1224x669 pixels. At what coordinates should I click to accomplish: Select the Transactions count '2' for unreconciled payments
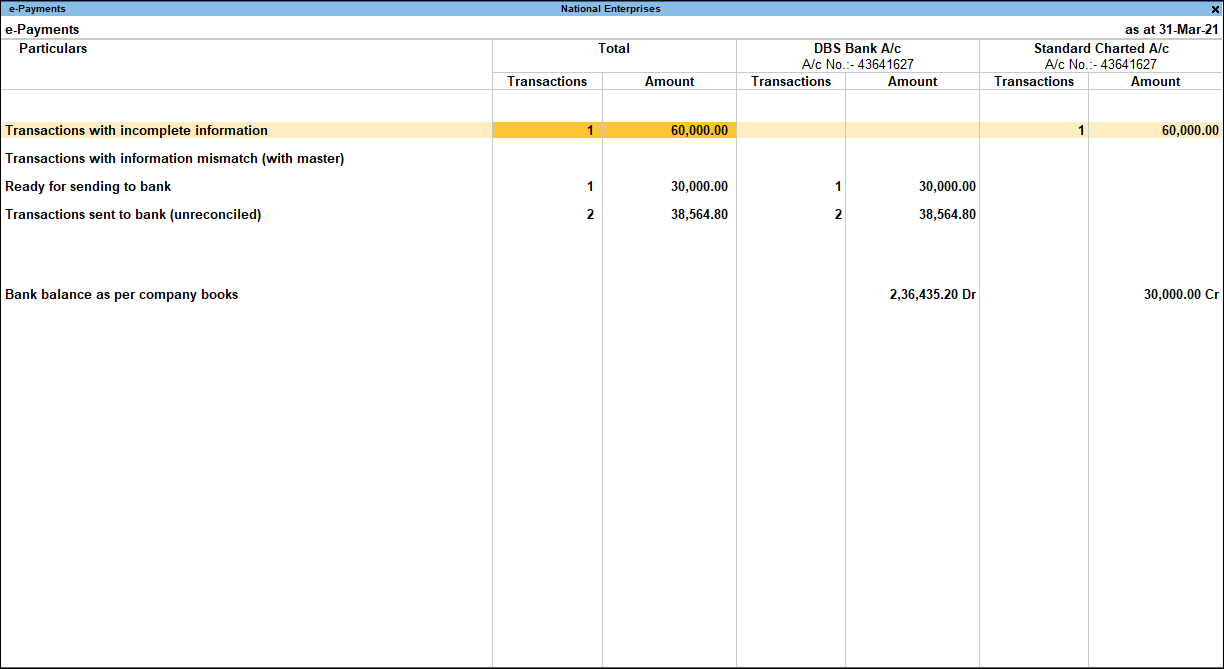(x=836, y=214)
